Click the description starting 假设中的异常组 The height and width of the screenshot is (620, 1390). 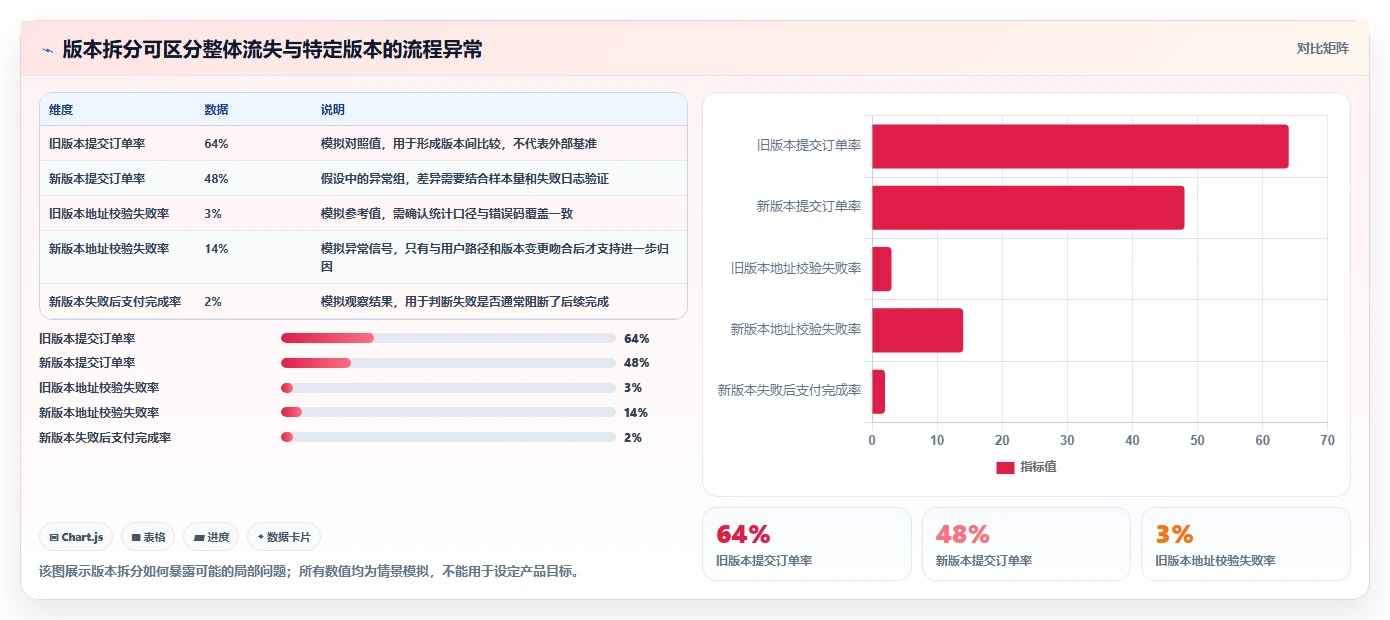pos(464,179)
